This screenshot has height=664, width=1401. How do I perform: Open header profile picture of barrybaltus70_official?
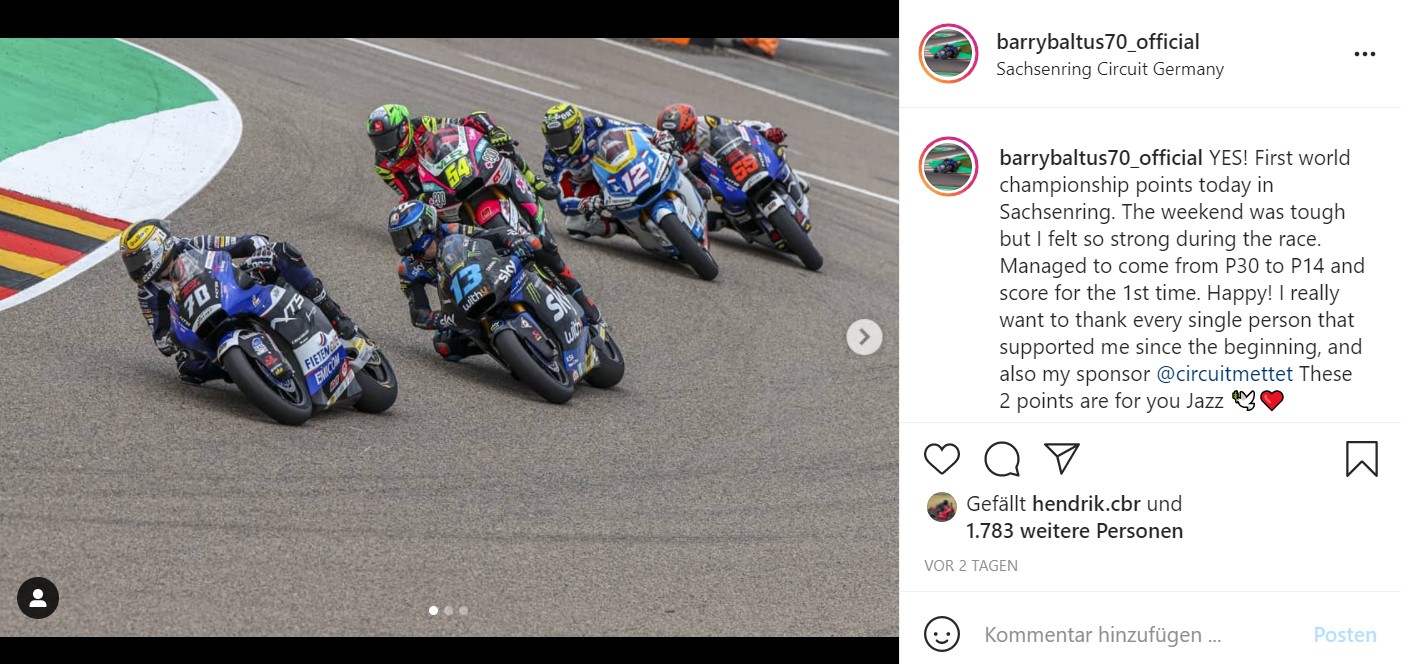point(948,54)
